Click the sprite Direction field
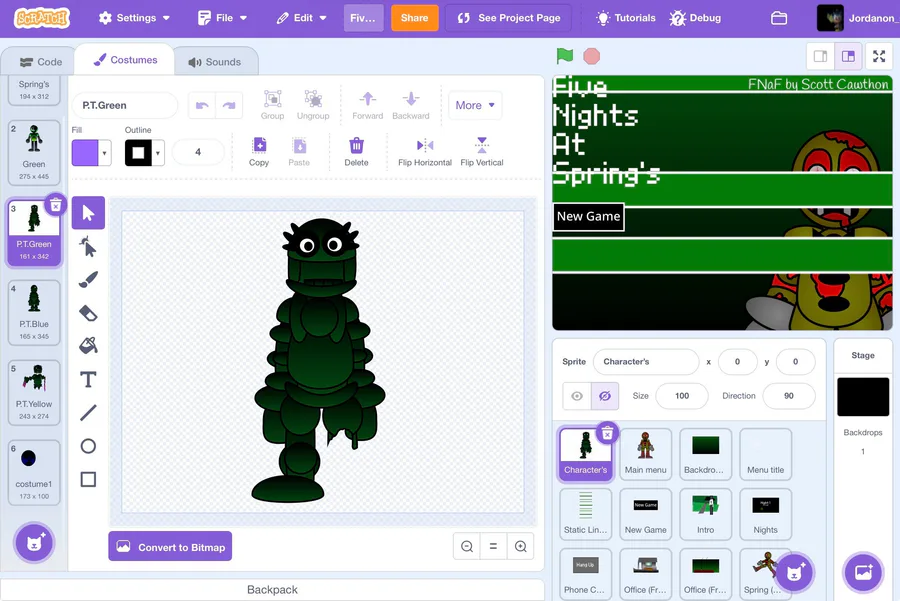The image size is (900, 601). point(789,396)
